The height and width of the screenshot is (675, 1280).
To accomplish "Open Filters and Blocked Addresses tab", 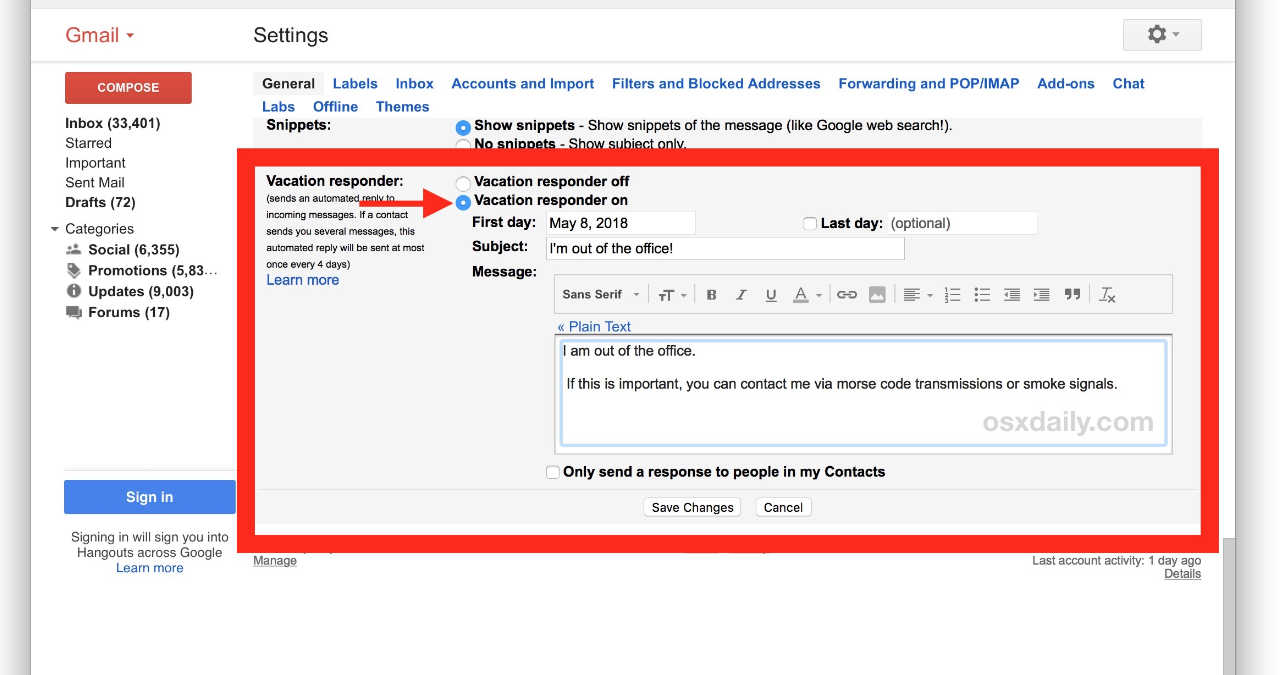I will coord(716,84).
